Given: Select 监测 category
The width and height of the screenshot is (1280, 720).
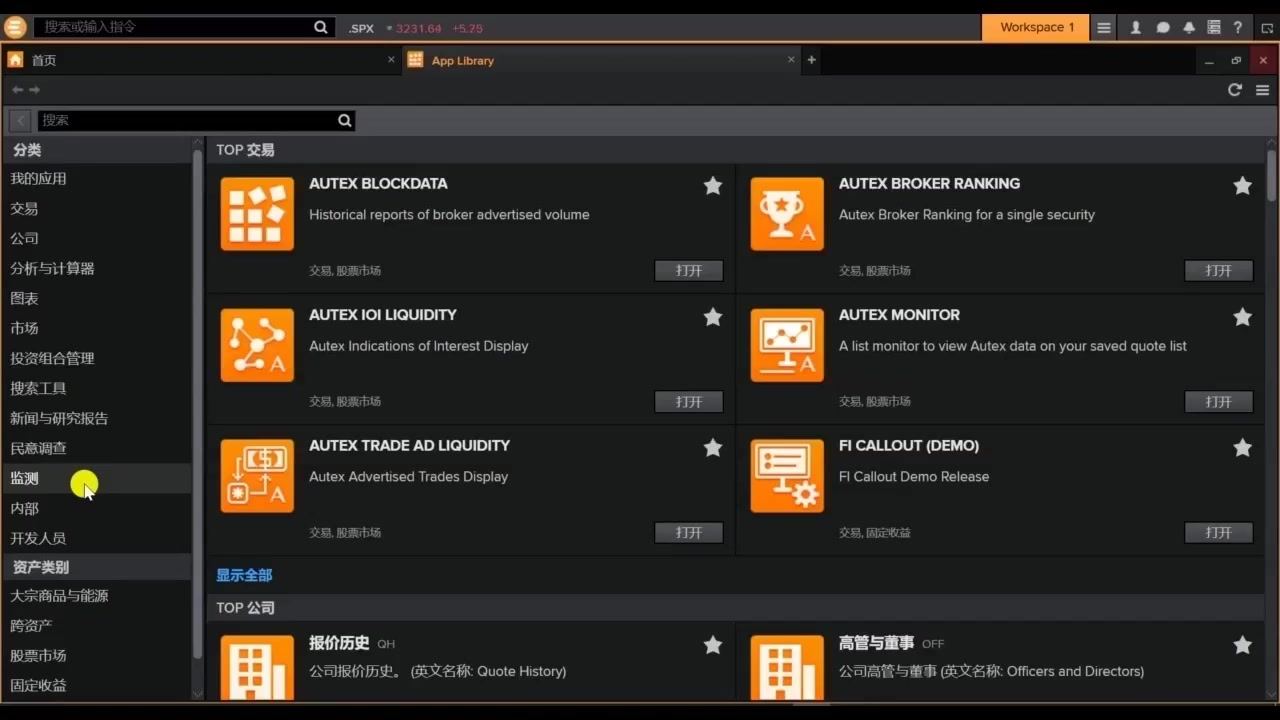Looking at the screenshot, I should coord(95,478).
